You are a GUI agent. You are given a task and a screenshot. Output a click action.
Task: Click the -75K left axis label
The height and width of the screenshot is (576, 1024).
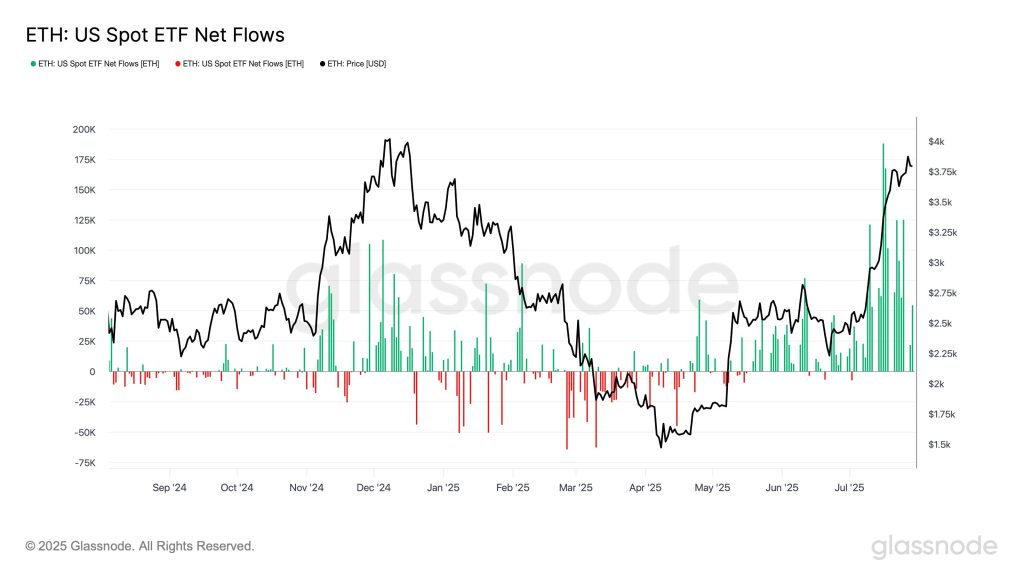(85, 463)
